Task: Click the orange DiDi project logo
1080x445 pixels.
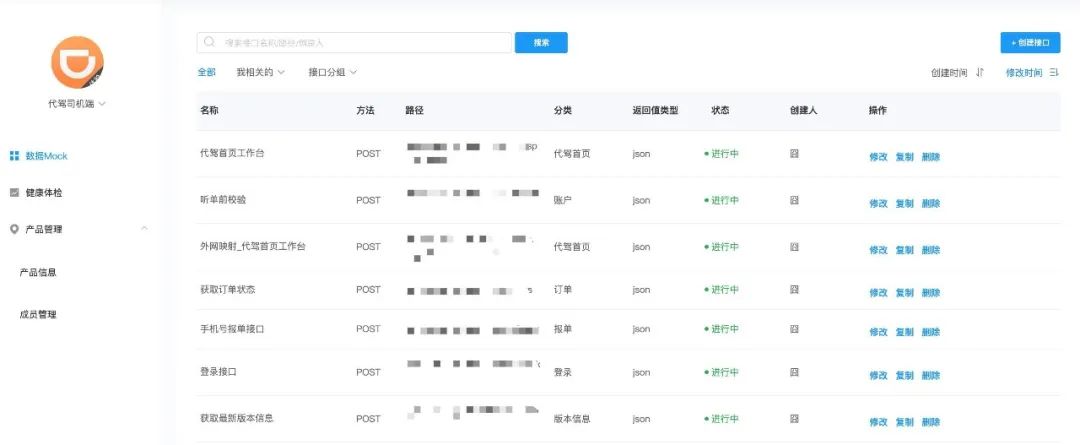Action: coord(77,63)
